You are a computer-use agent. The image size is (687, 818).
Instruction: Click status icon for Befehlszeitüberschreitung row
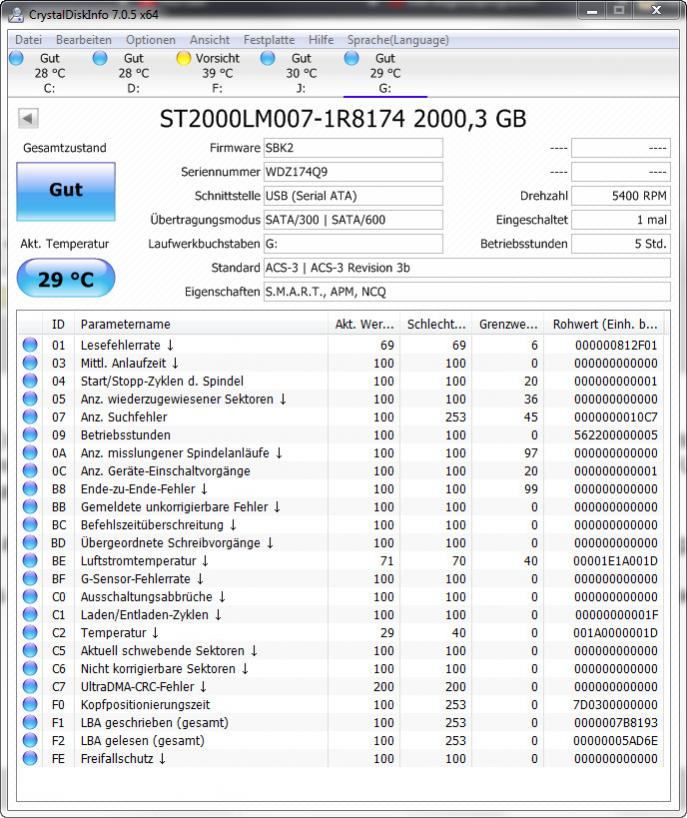(x=30, y=524)
